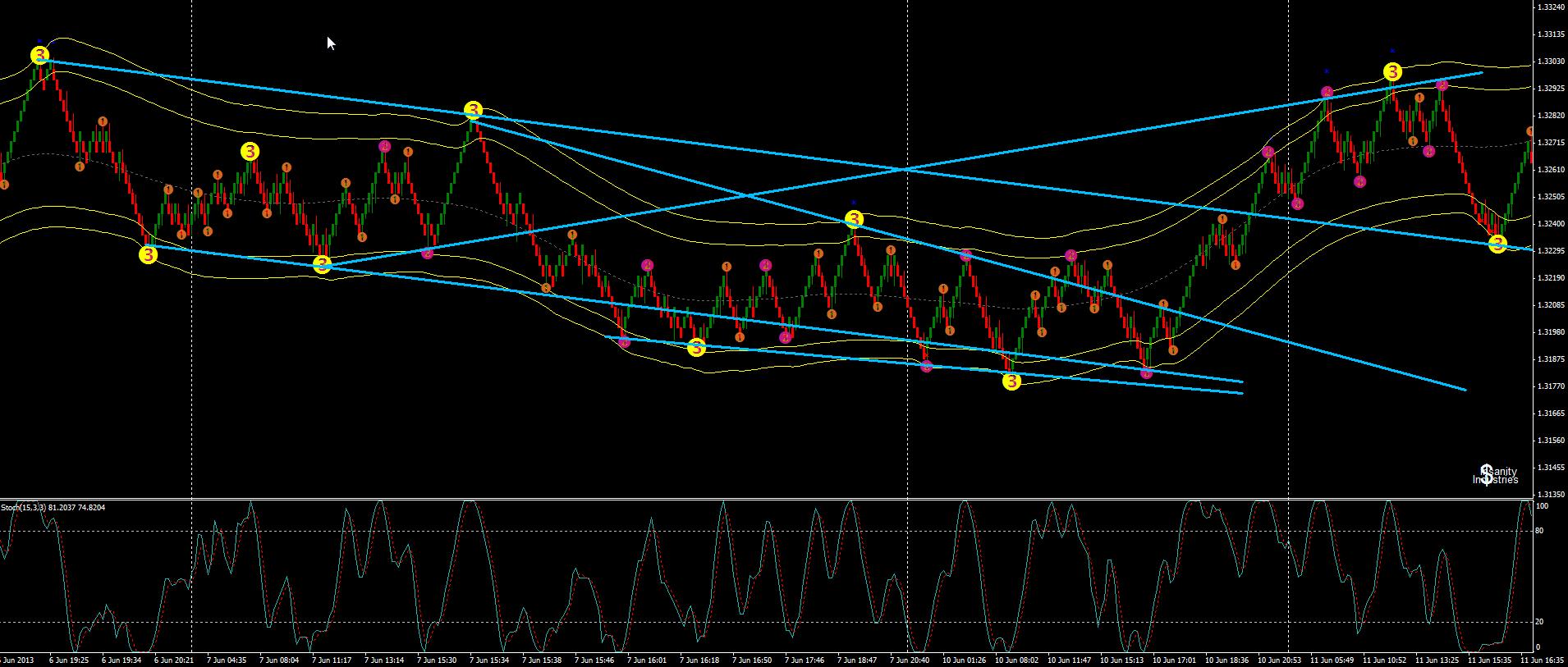Click the yellow 3 marker at the lowest trough near 1.31770

coord(1011,381)
